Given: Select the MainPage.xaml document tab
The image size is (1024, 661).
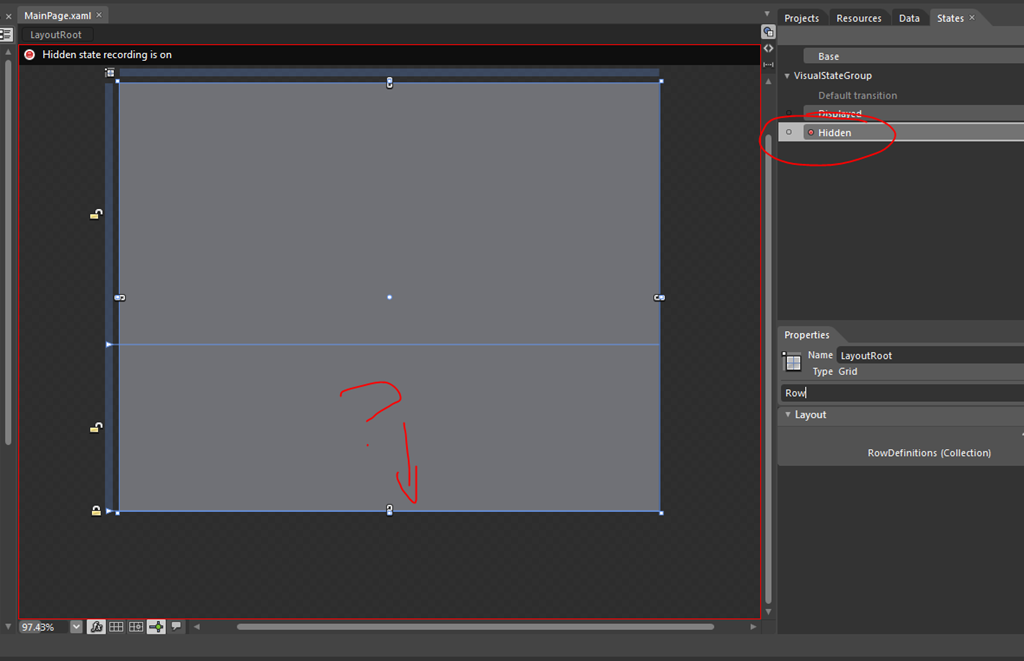Looking at the screenshot, I should 57,16.
